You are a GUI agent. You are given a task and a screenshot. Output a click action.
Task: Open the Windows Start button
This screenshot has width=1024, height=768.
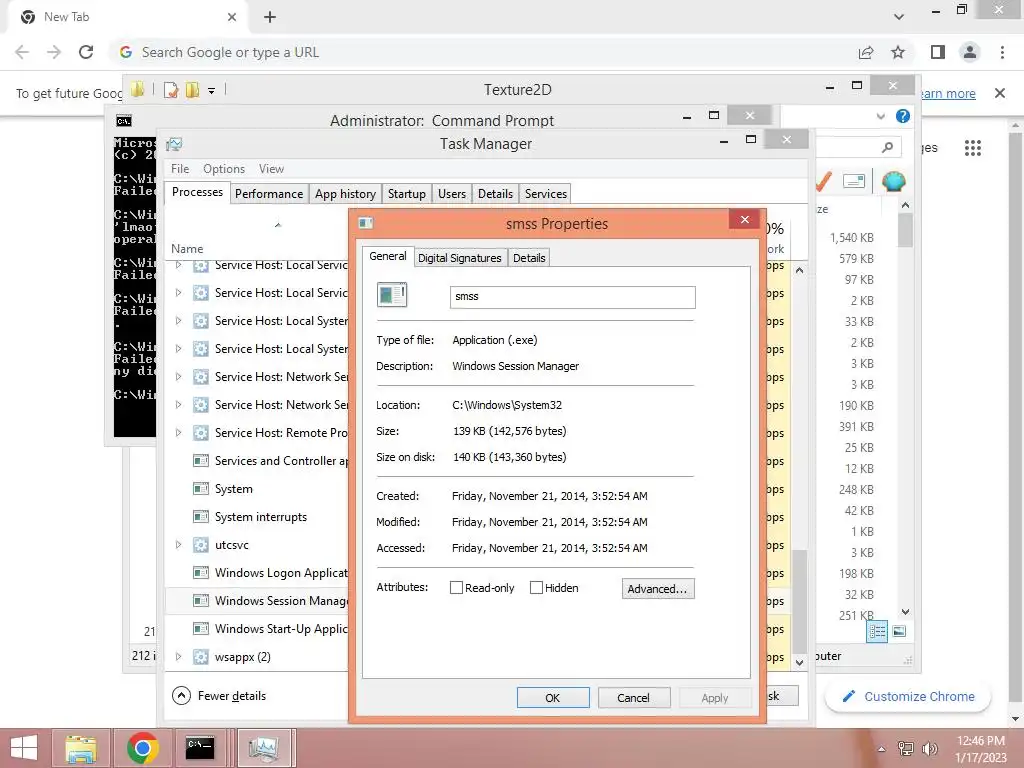pyautogui.click(x=24, y=748)
